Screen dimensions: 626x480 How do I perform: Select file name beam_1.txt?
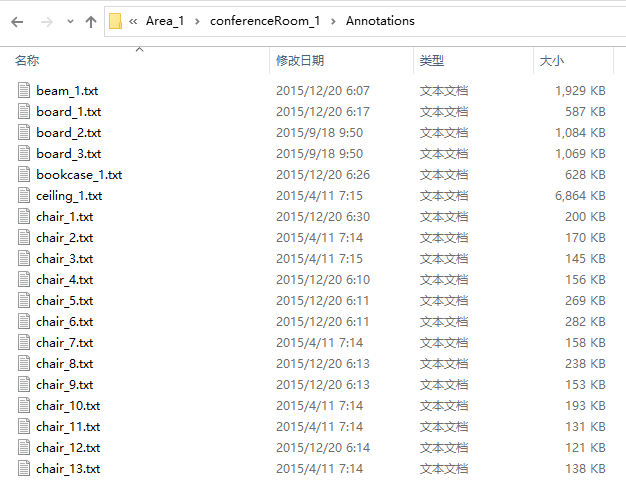[67, 91]
